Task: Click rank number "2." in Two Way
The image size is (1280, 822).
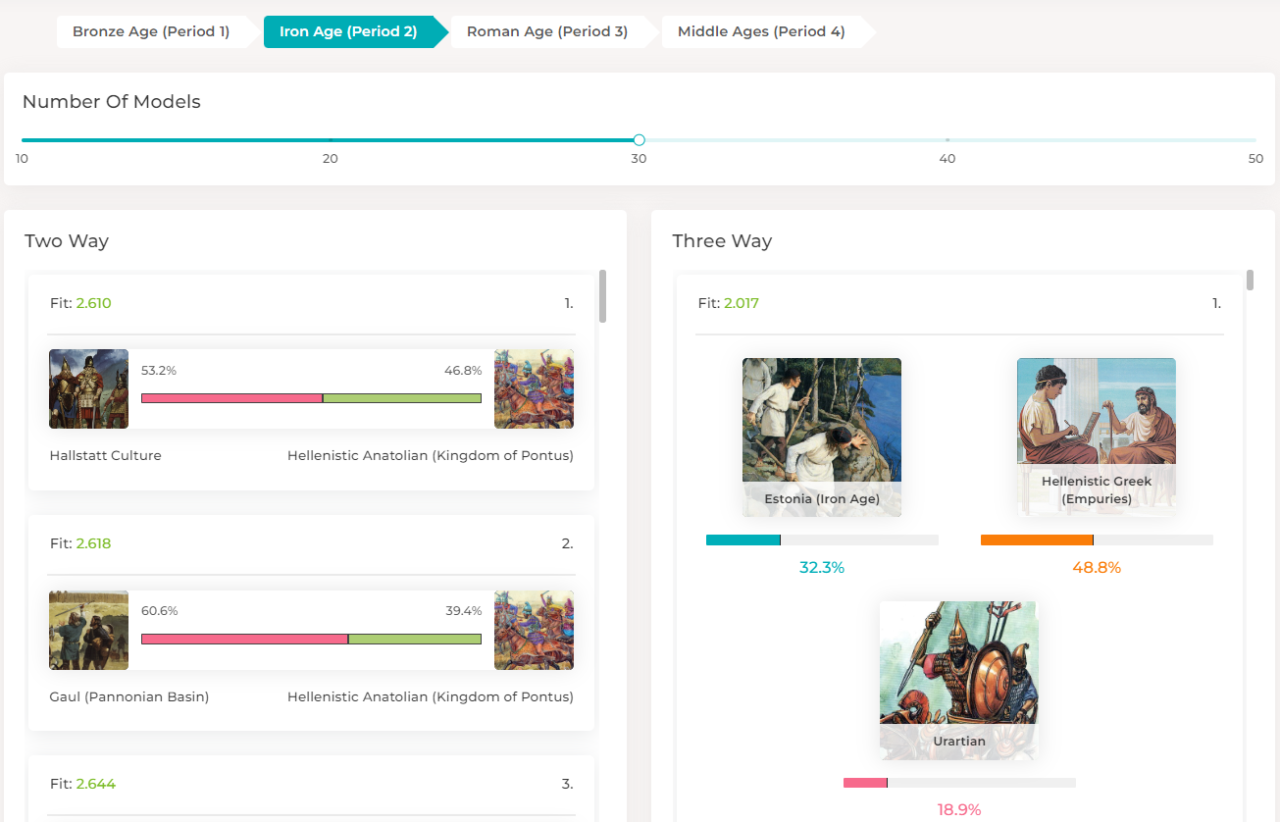Action: (567, 544)
